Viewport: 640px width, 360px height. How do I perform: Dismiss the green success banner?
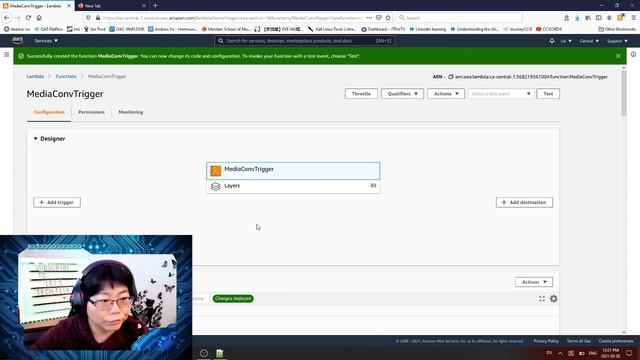[618, 56]
